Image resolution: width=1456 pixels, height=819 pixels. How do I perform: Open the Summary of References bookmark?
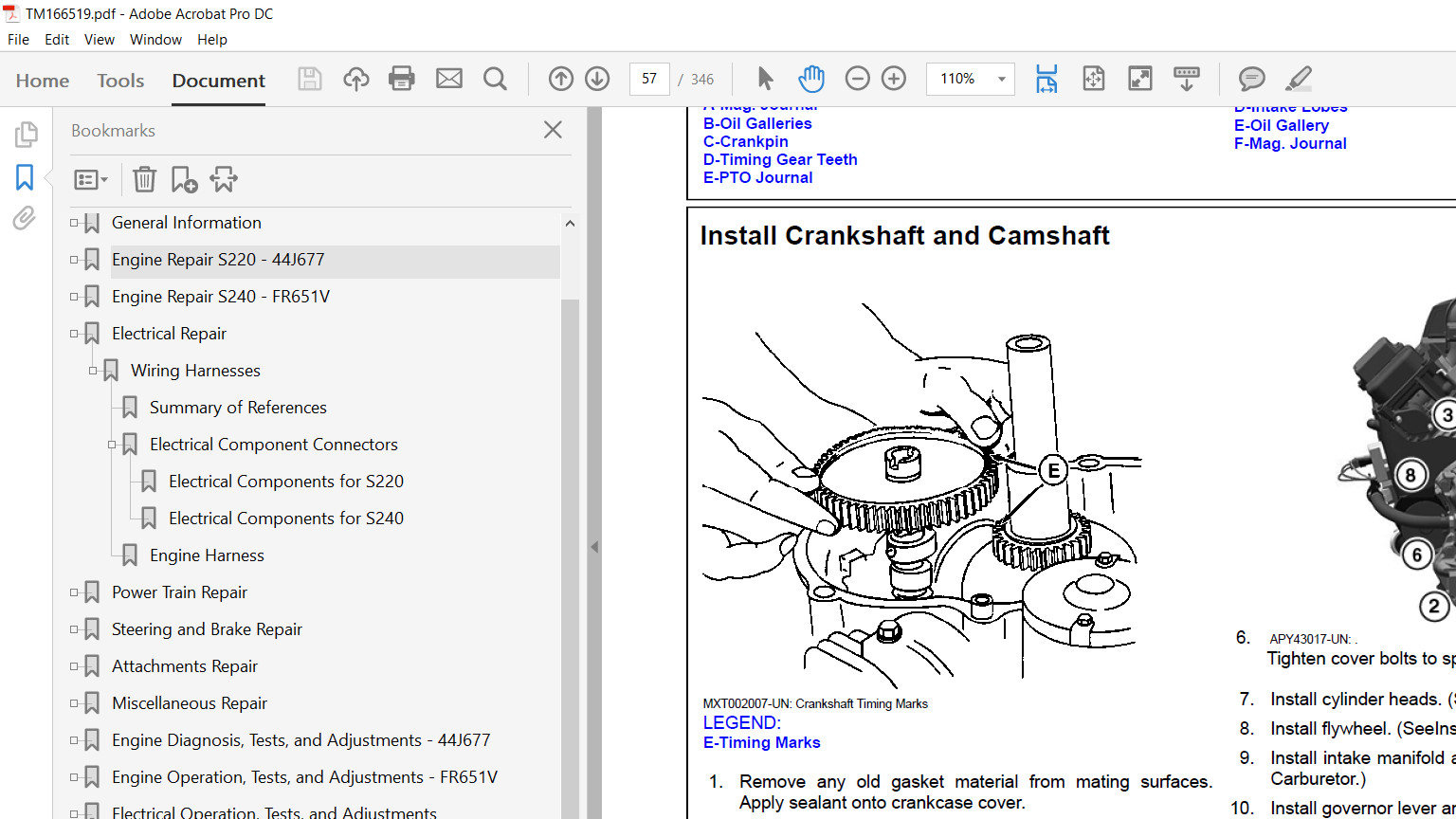click(238, 408)
